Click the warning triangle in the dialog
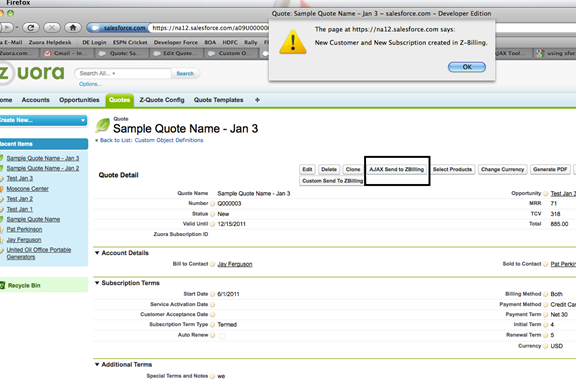This screenshot has width=576, height=381. (293, 42)
